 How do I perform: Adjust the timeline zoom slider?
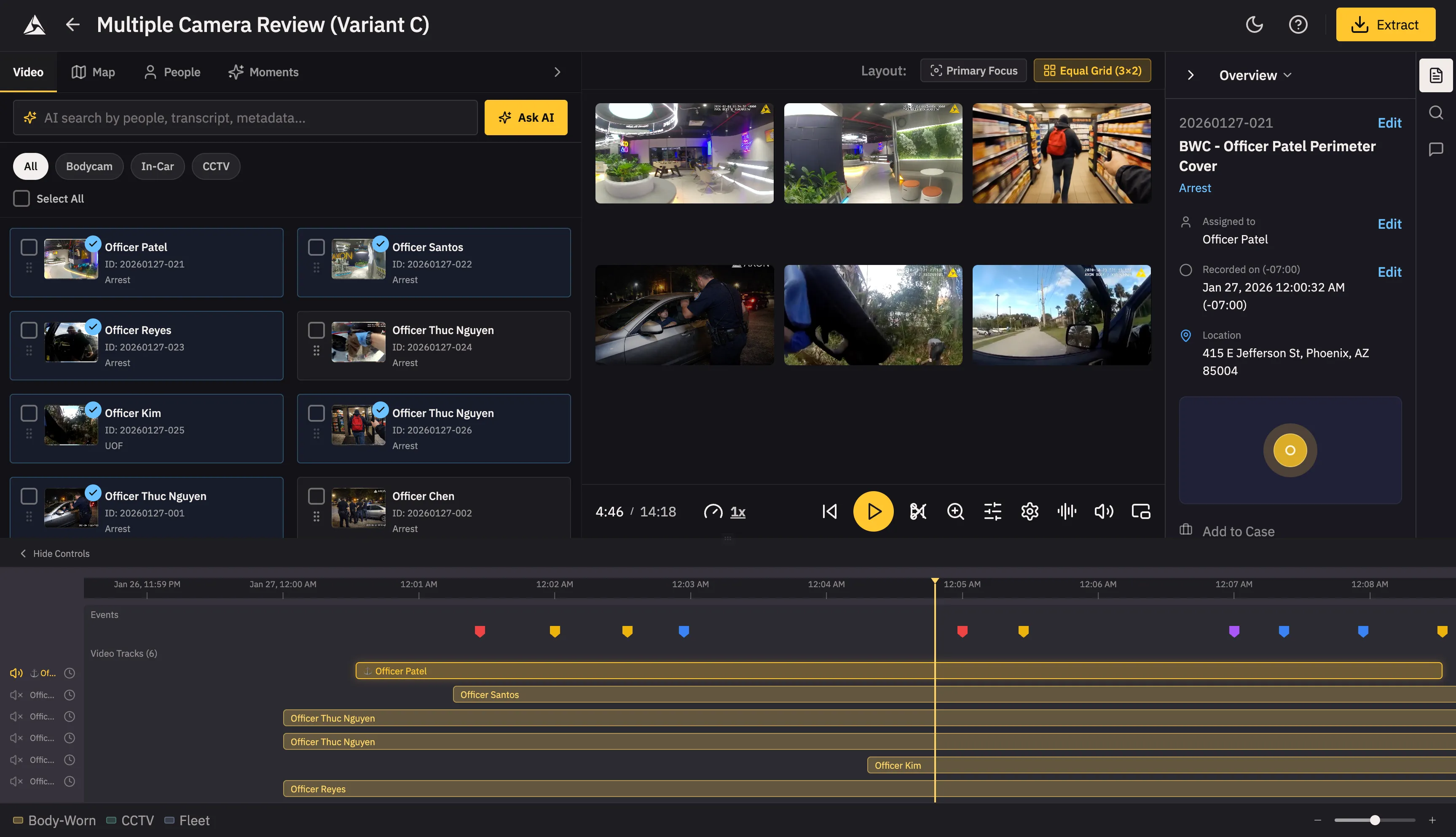pos(1374,820)
